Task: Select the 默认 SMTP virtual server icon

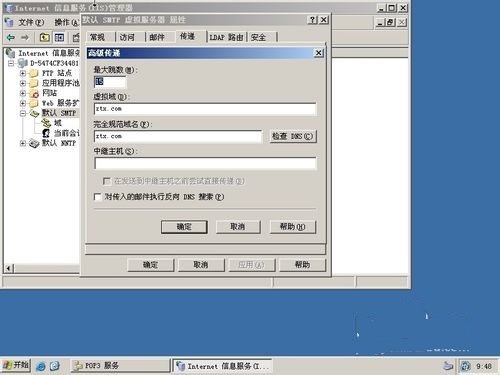Action: tap(34, 113)
